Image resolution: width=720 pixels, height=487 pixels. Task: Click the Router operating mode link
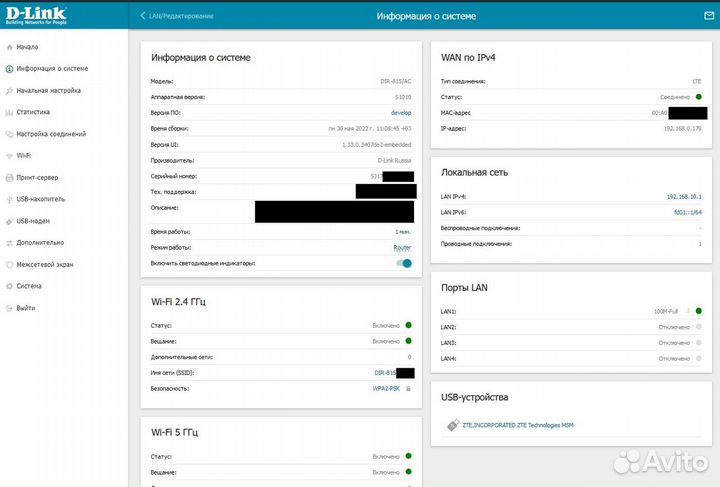point(402,247)
